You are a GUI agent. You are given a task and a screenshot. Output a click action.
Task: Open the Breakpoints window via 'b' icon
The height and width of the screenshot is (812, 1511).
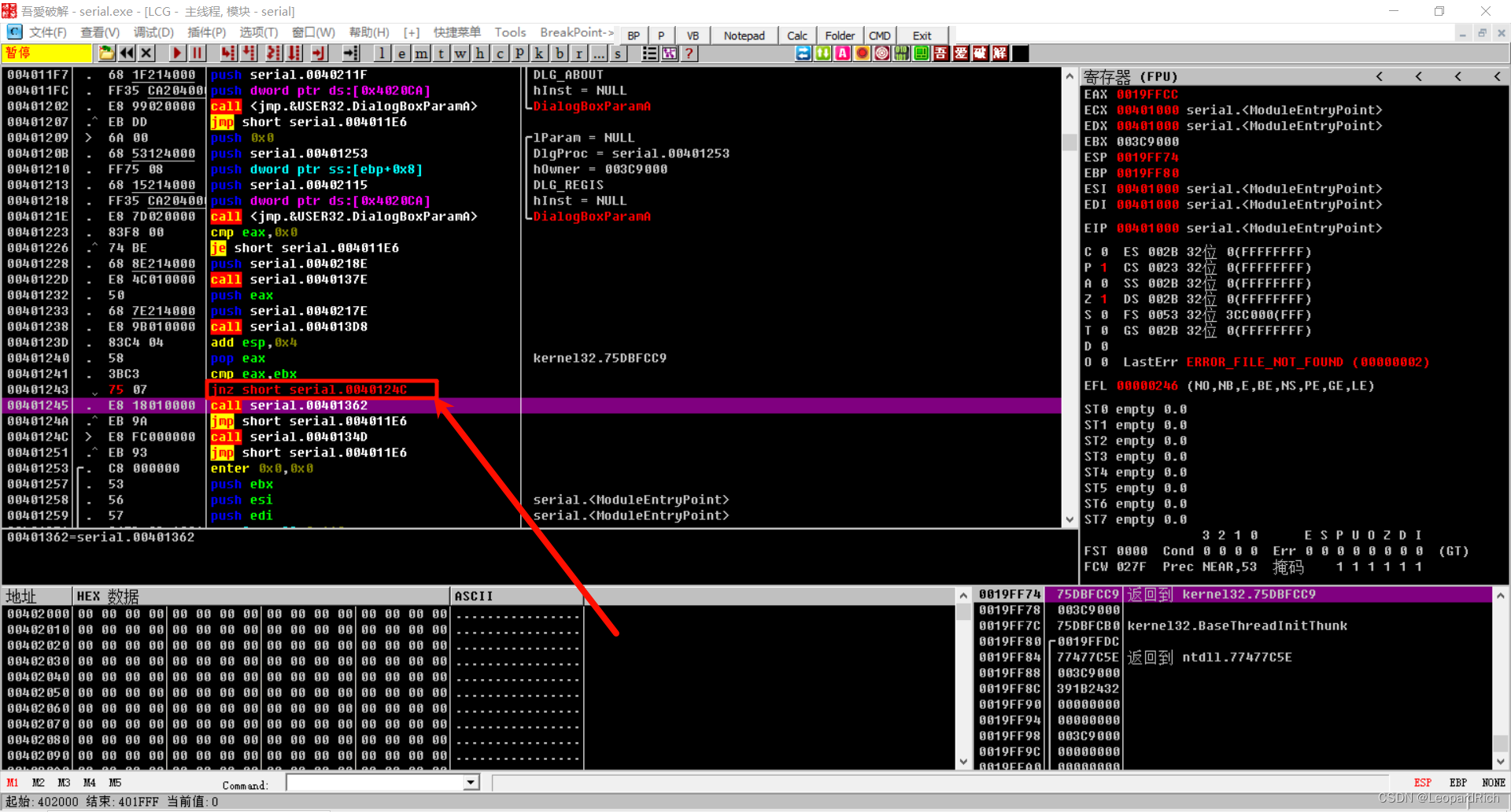coord(559,53)
